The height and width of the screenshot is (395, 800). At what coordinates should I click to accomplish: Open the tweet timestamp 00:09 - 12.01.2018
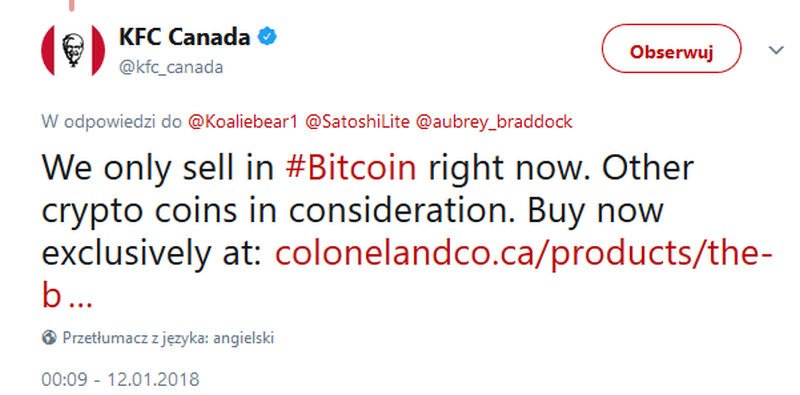pos(120,380)
